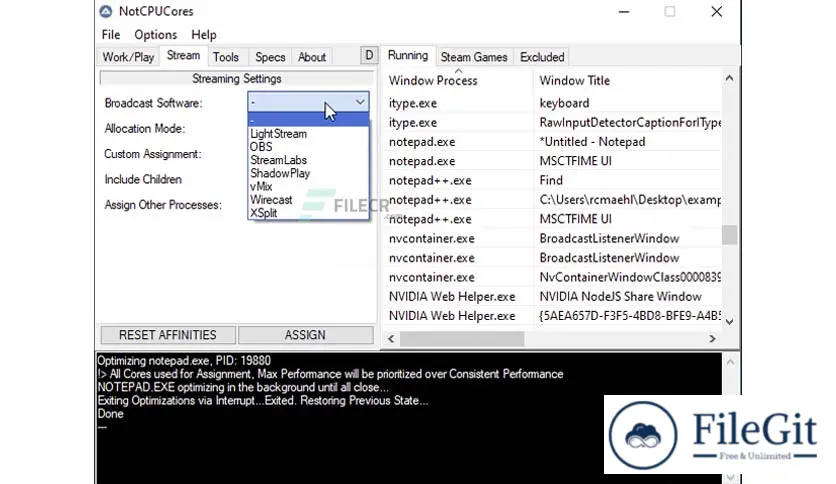Sort by the Window Title column header
Viewport: 836px width, 484px height.
pos(628,80)
